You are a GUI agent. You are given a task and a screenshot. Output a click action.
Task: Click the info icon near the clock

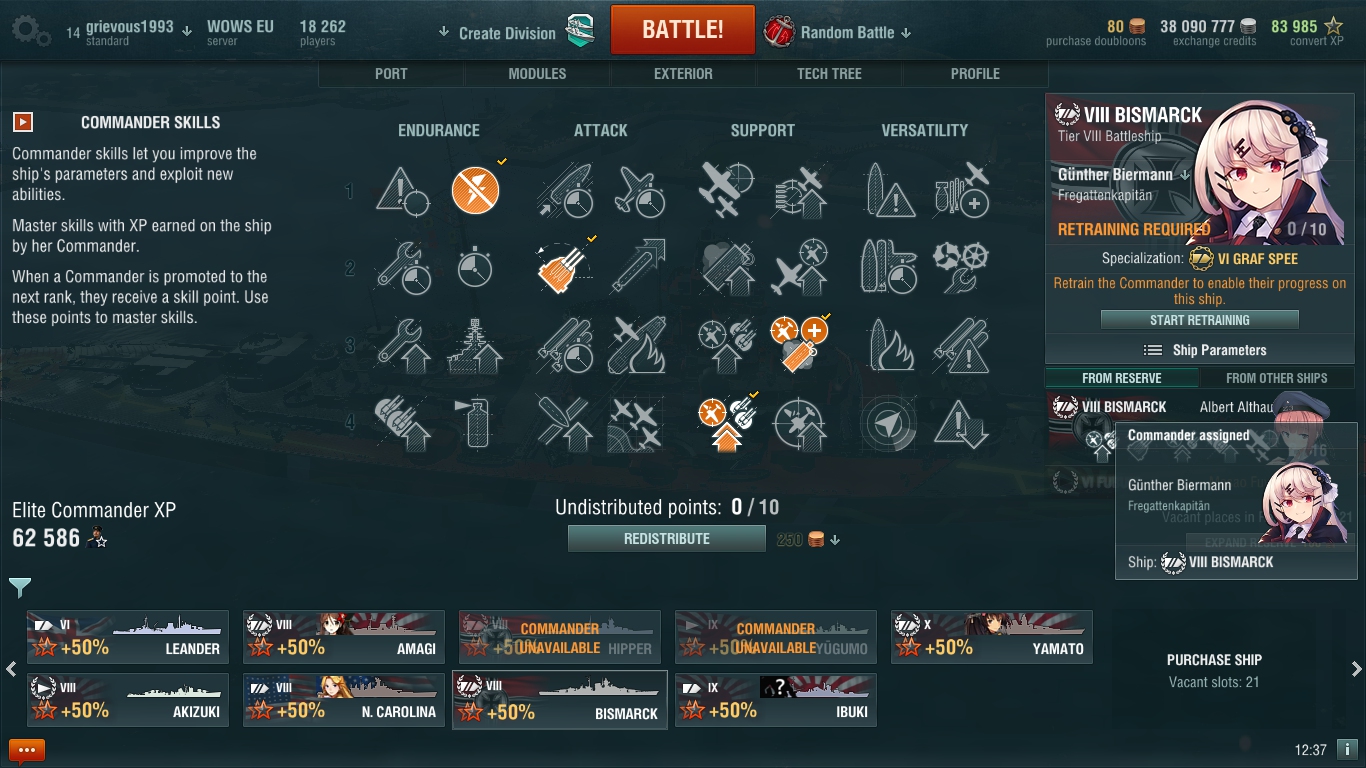[1347, 749]
